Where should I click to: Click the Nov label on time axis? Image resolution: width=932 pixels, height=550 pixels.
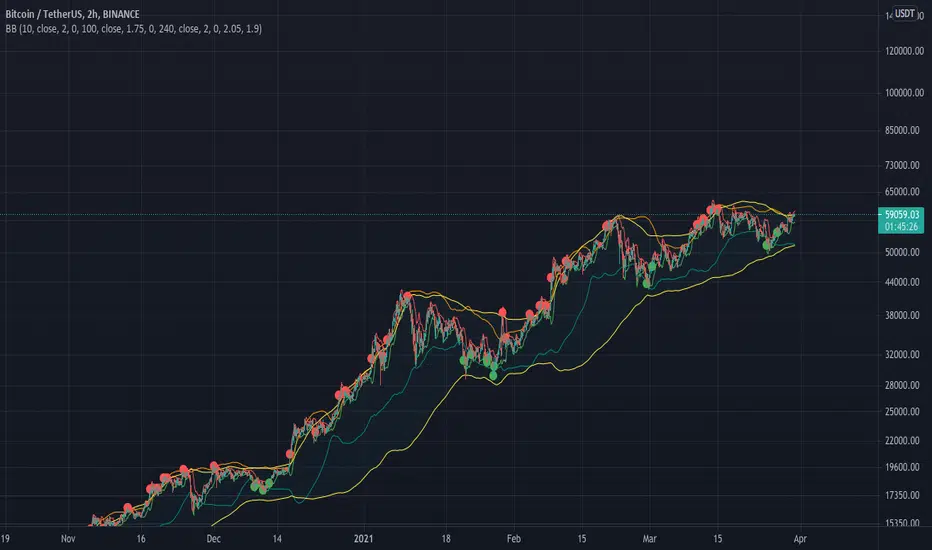68,539
